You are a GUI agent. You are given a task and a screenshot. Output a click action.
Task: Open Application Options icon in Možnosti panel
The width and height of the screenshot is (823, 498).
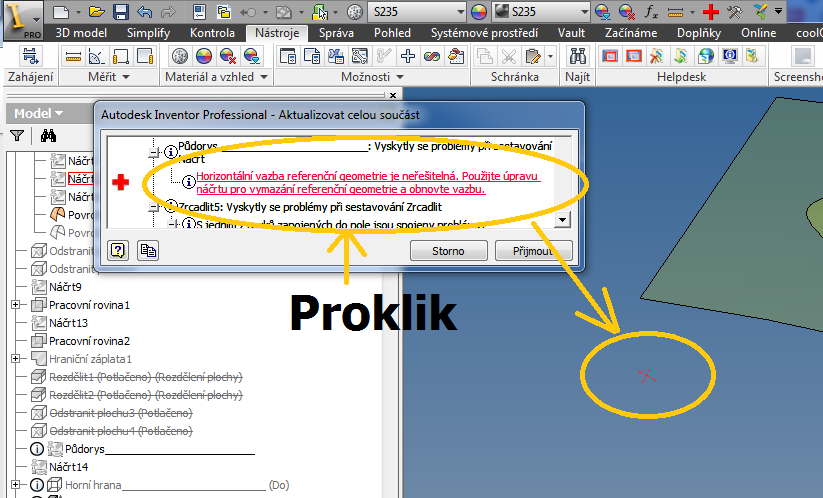pos(288,56)
